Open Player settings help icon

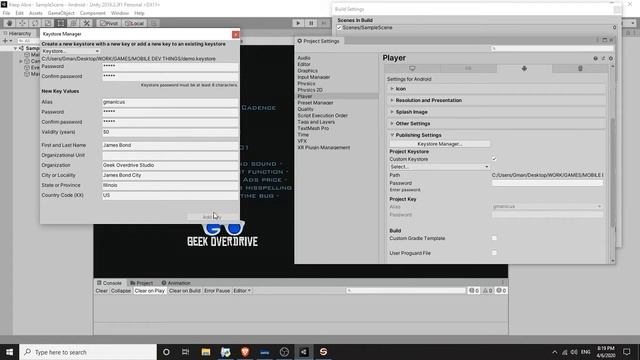pyautogui.click(x=596, y=58)
